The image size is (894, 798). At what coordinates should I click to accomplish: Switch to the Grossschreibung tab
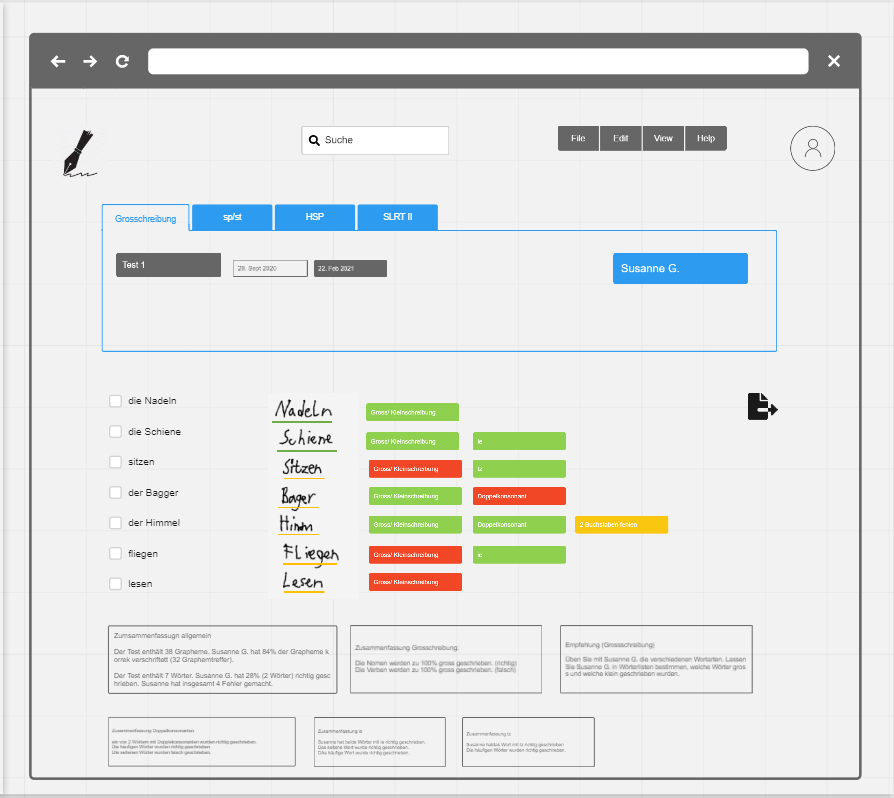(x=145, y=218)
